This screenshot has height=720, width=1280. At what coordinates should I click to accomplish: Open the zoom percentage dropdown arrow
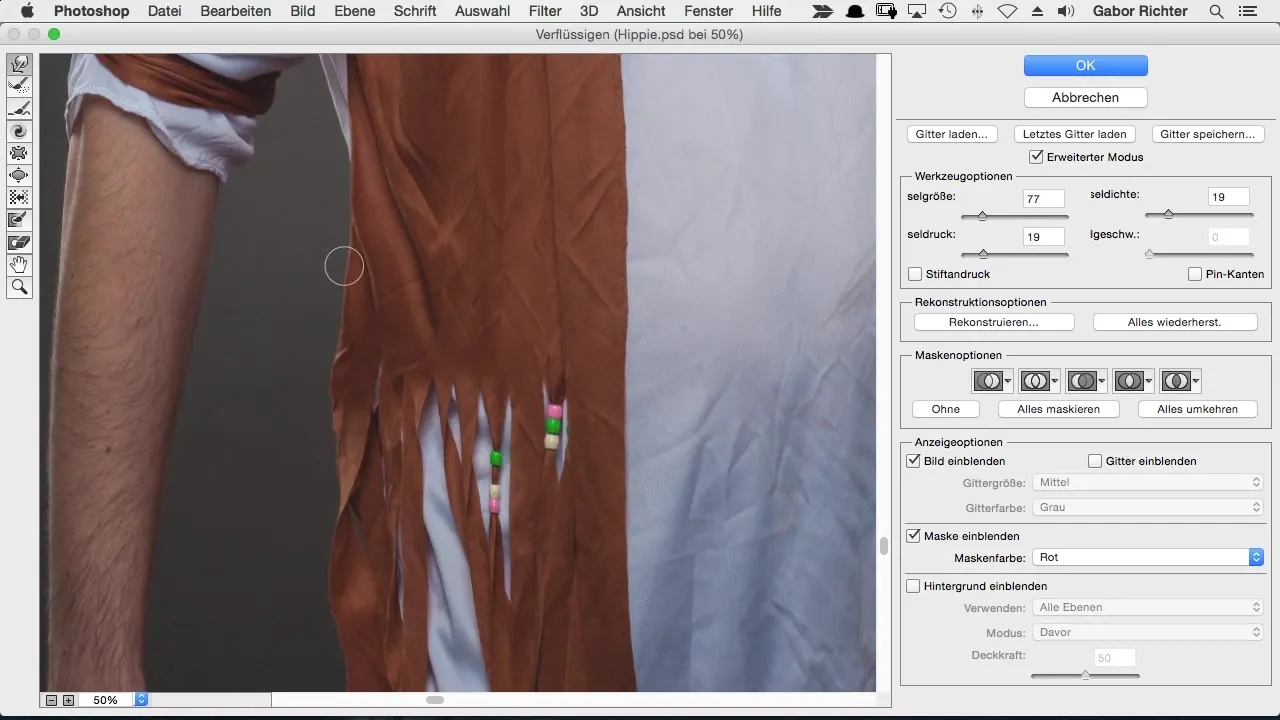(x=141, y=700)
